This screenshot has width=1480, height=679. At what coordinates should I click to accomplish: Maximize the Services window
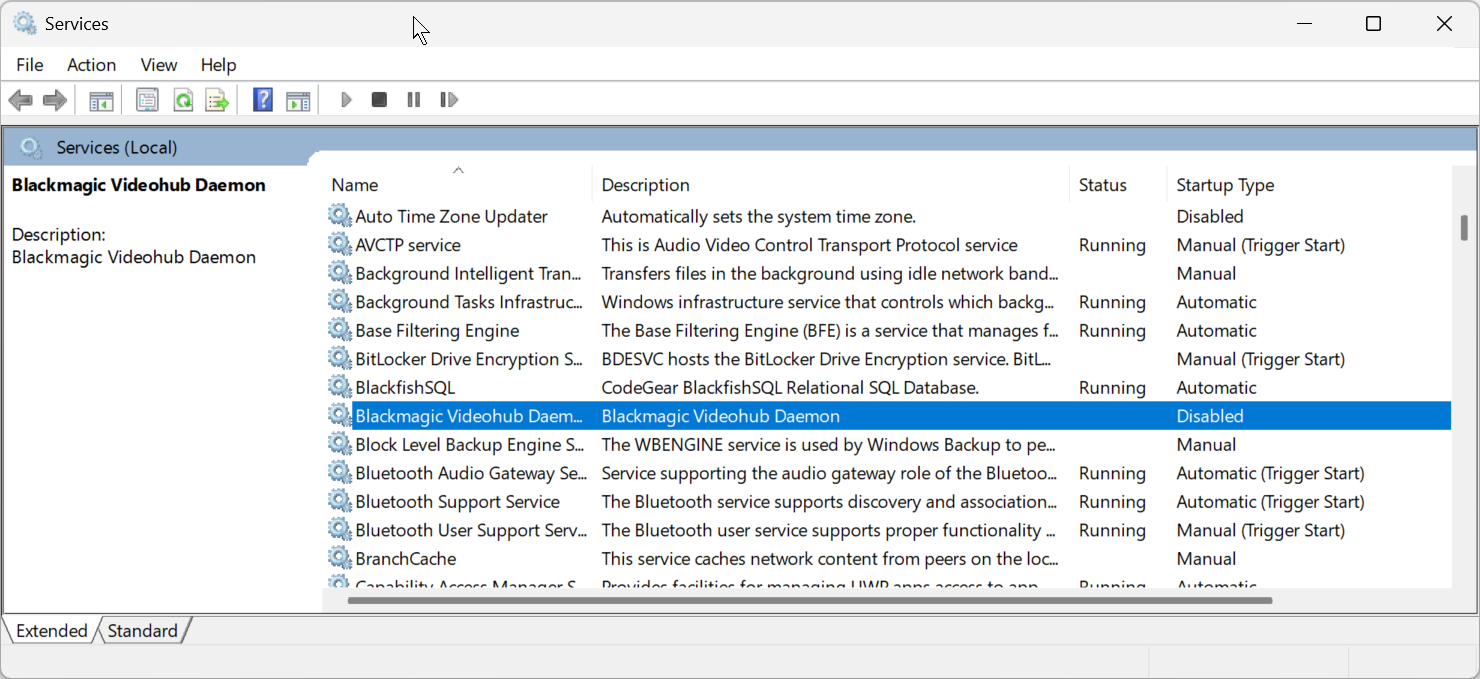pyautogui.click(x=1374, y=23)
